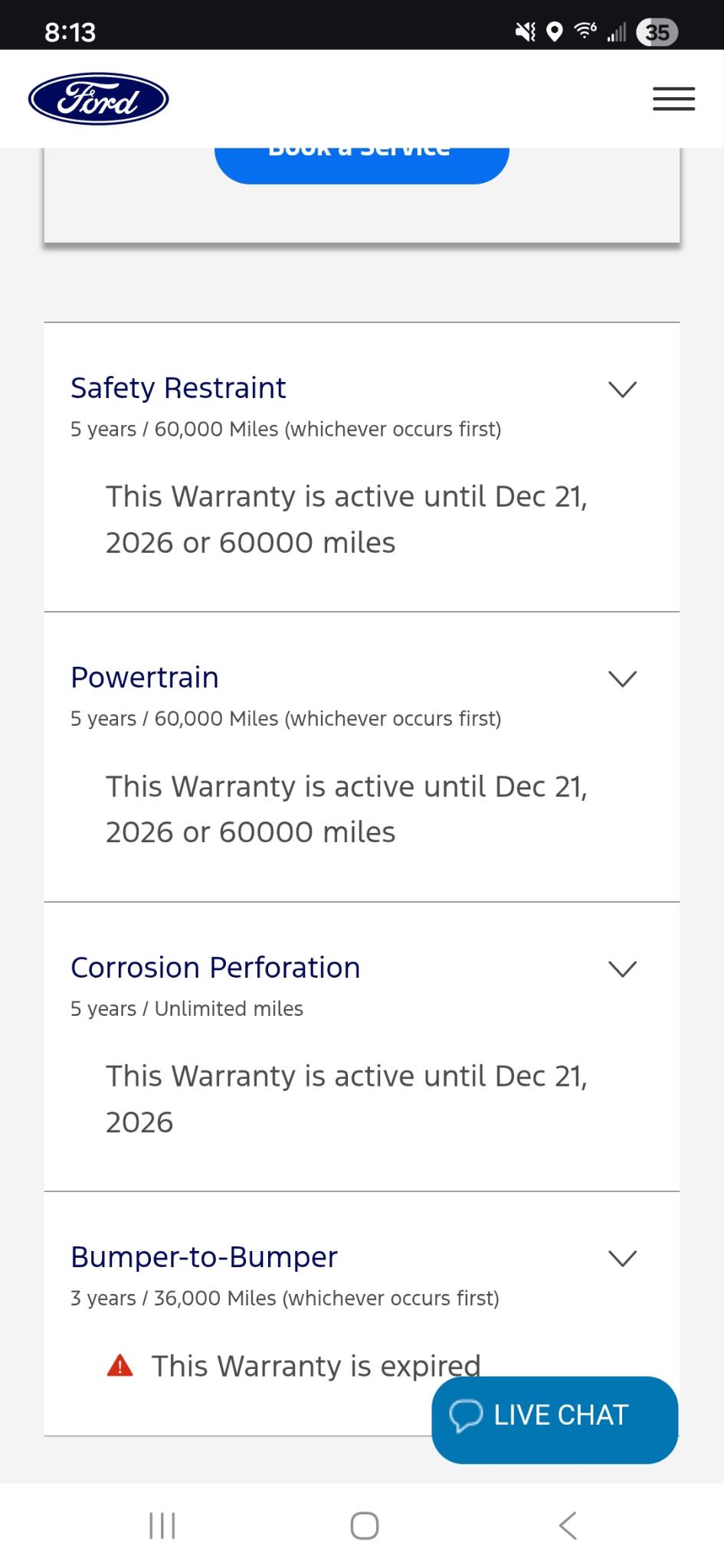Tap the battery indicator in status bar
This screenshot has height=1568, width=724.
[x=657, y=32]
